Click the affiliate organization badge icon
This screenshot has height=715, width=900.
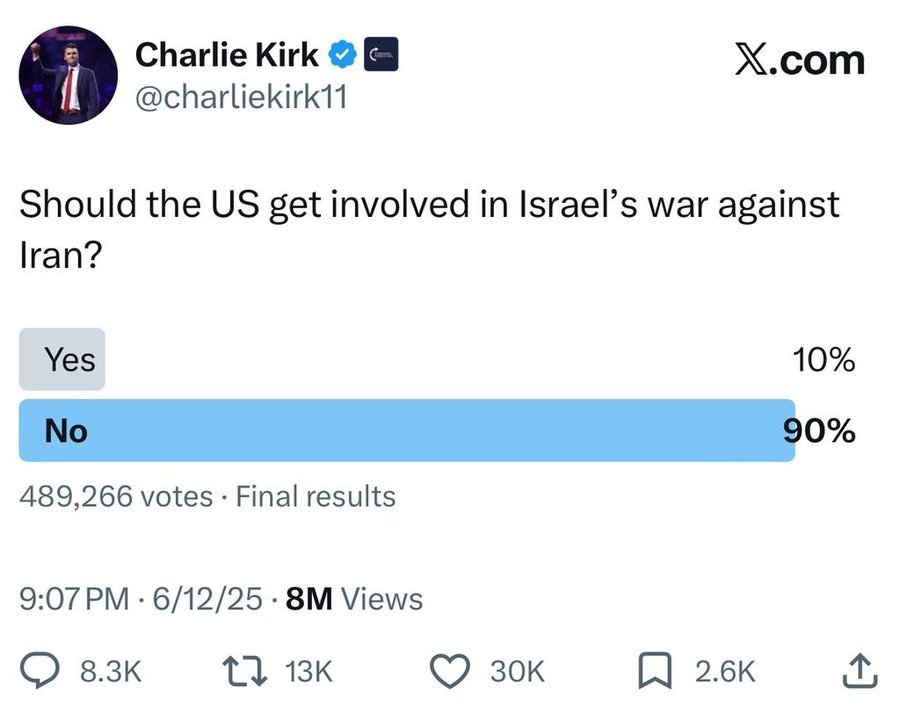pos(381,55)
